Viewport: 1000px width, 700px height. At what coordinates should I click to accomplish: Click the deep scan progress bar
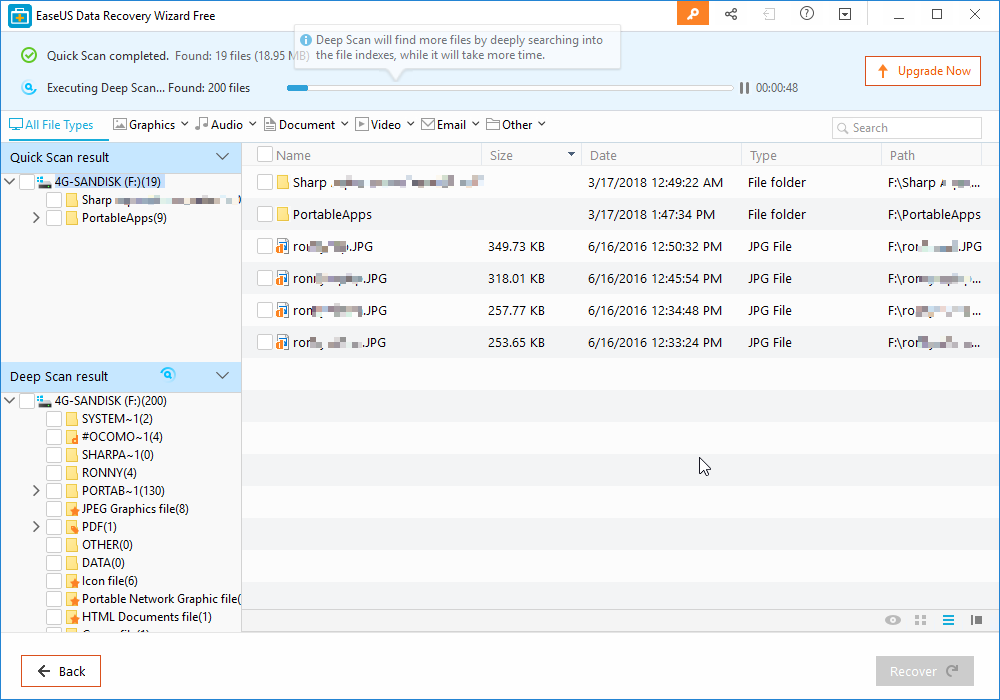click(x=510, y=88)
